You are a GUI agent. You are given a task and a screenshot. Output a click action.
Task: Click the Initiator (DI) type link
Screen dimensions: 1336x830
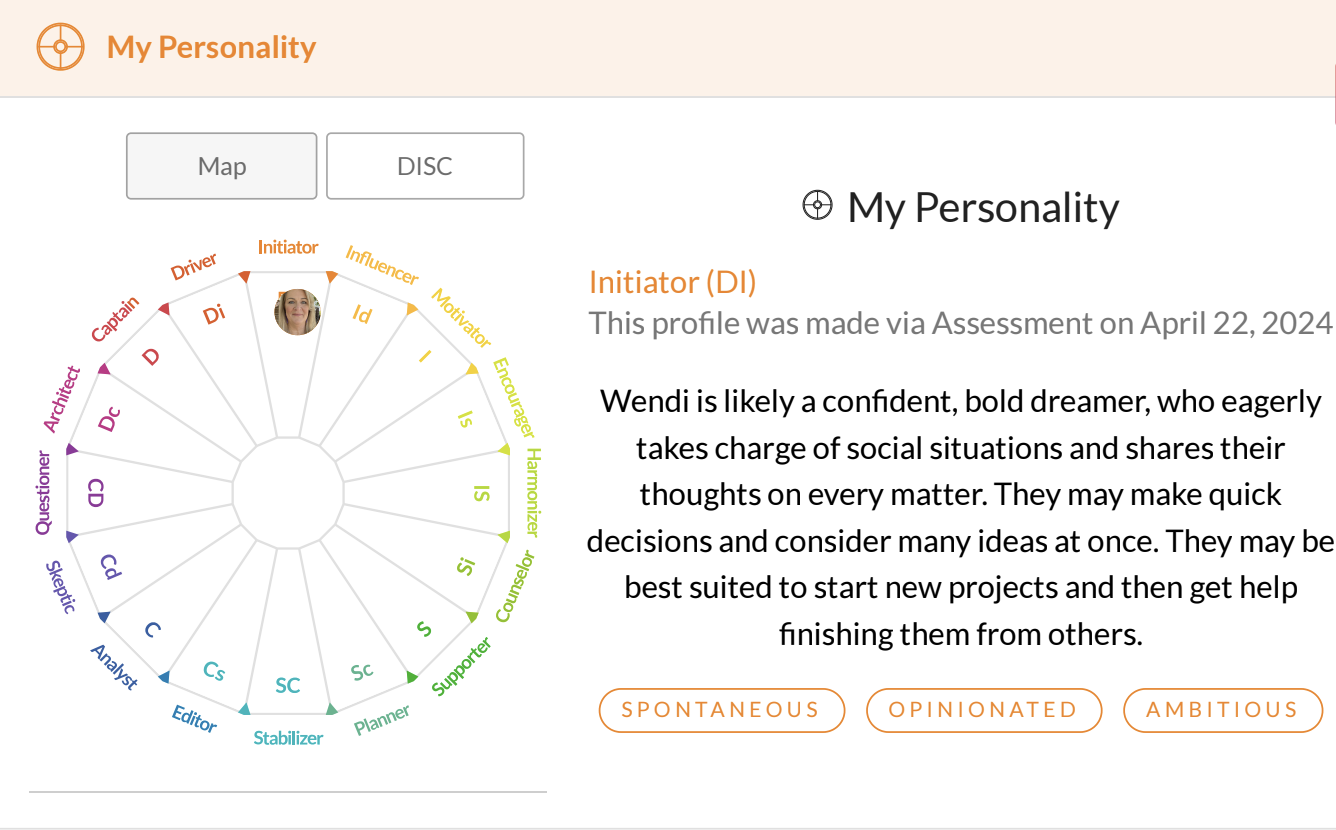coord(672,282)
